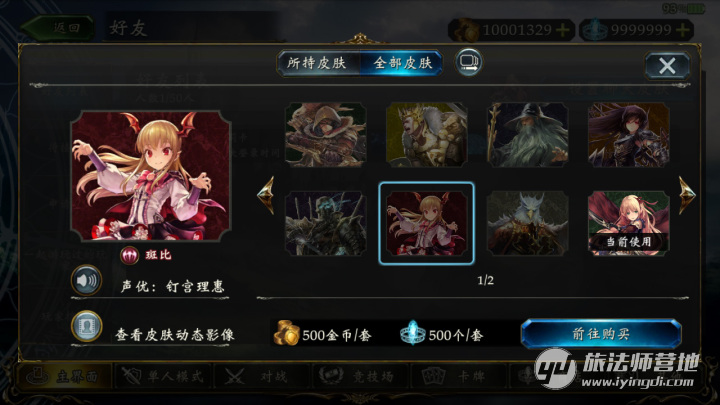Select the griffin skin thumbnail
The height and width of the screenshot is (405, 720).
pyautogui.click(x=528, y=224)
